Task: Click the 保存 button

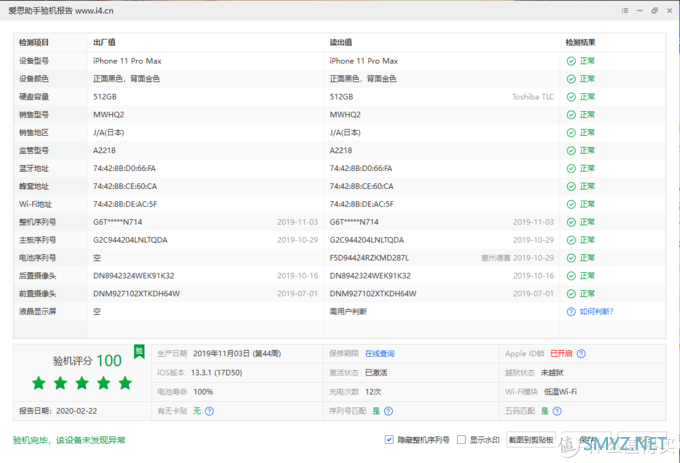Action: 587,440
